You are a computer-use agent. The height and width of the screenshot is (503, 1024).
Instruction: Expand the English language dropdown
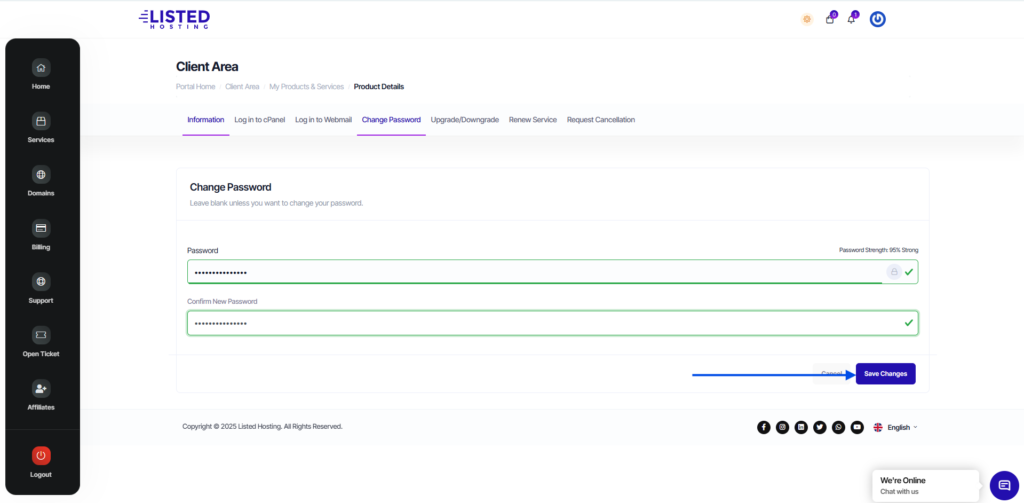[x=895, y=427]
